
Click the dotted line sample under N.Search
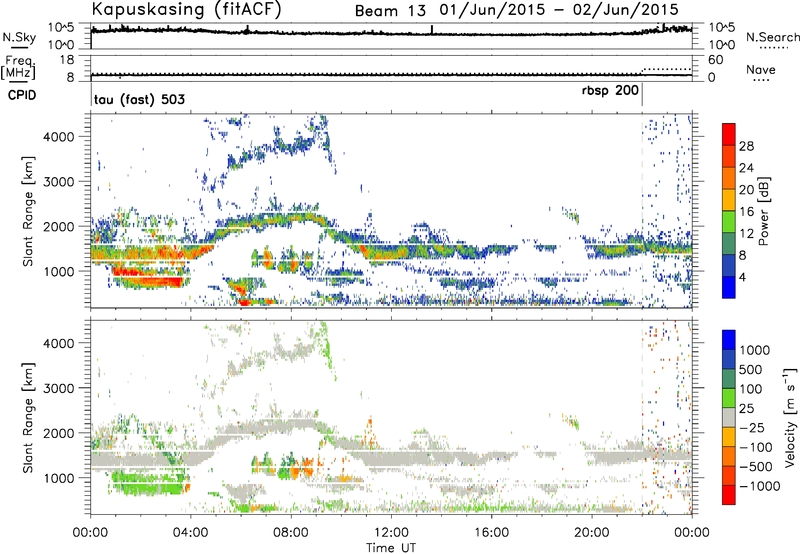pos(773,47)
